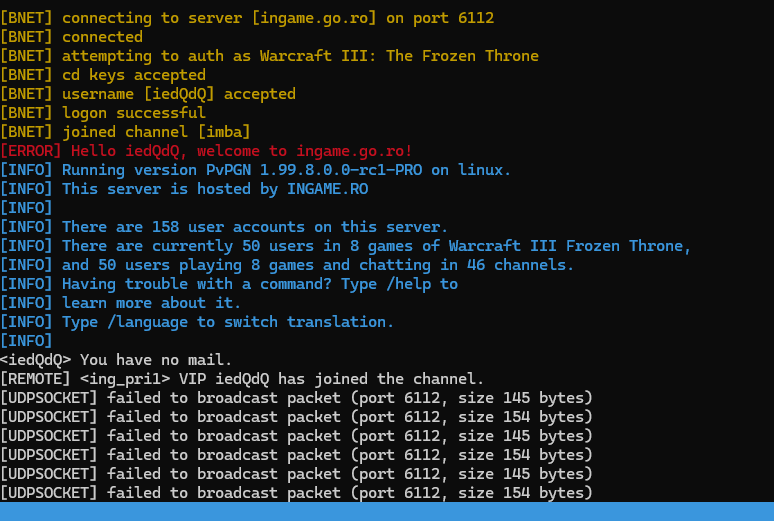Viewport: 774px width, 521px height.
Task: Select the "connected" status line
Action: click(x=102, y=37)
